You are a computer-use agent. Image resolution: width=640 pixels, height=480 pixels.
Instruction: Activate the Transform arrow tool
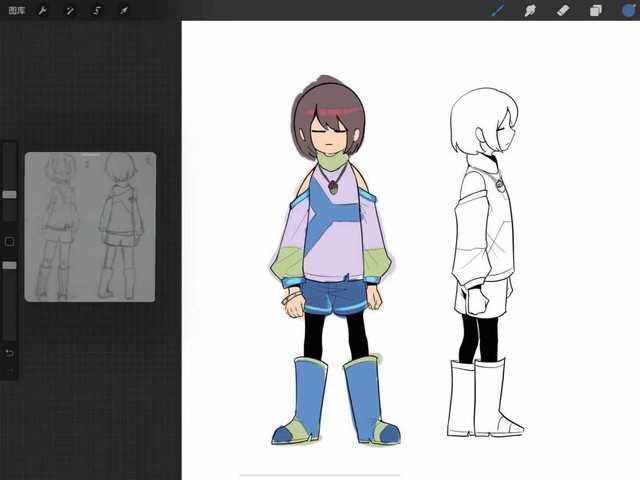click(x=124, y=10)
